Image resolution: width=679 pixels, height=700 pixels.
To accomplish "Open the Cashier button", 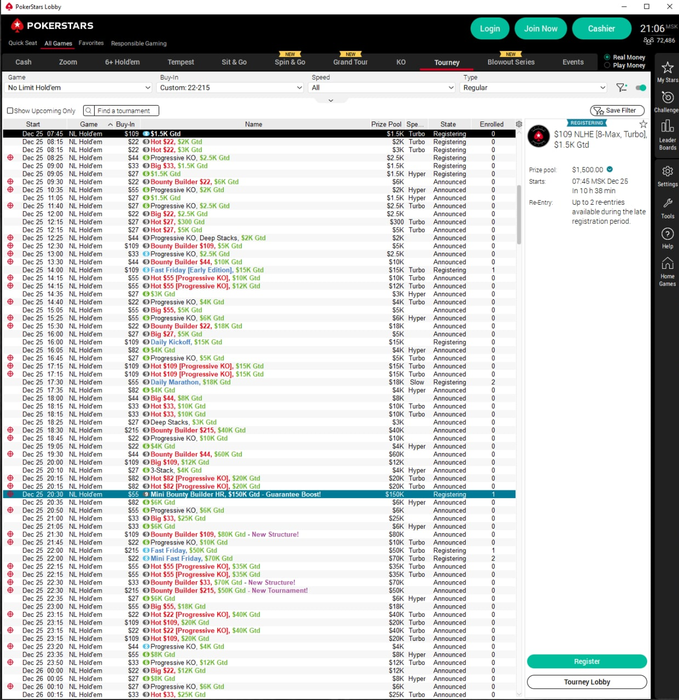I will click(601, 29).
